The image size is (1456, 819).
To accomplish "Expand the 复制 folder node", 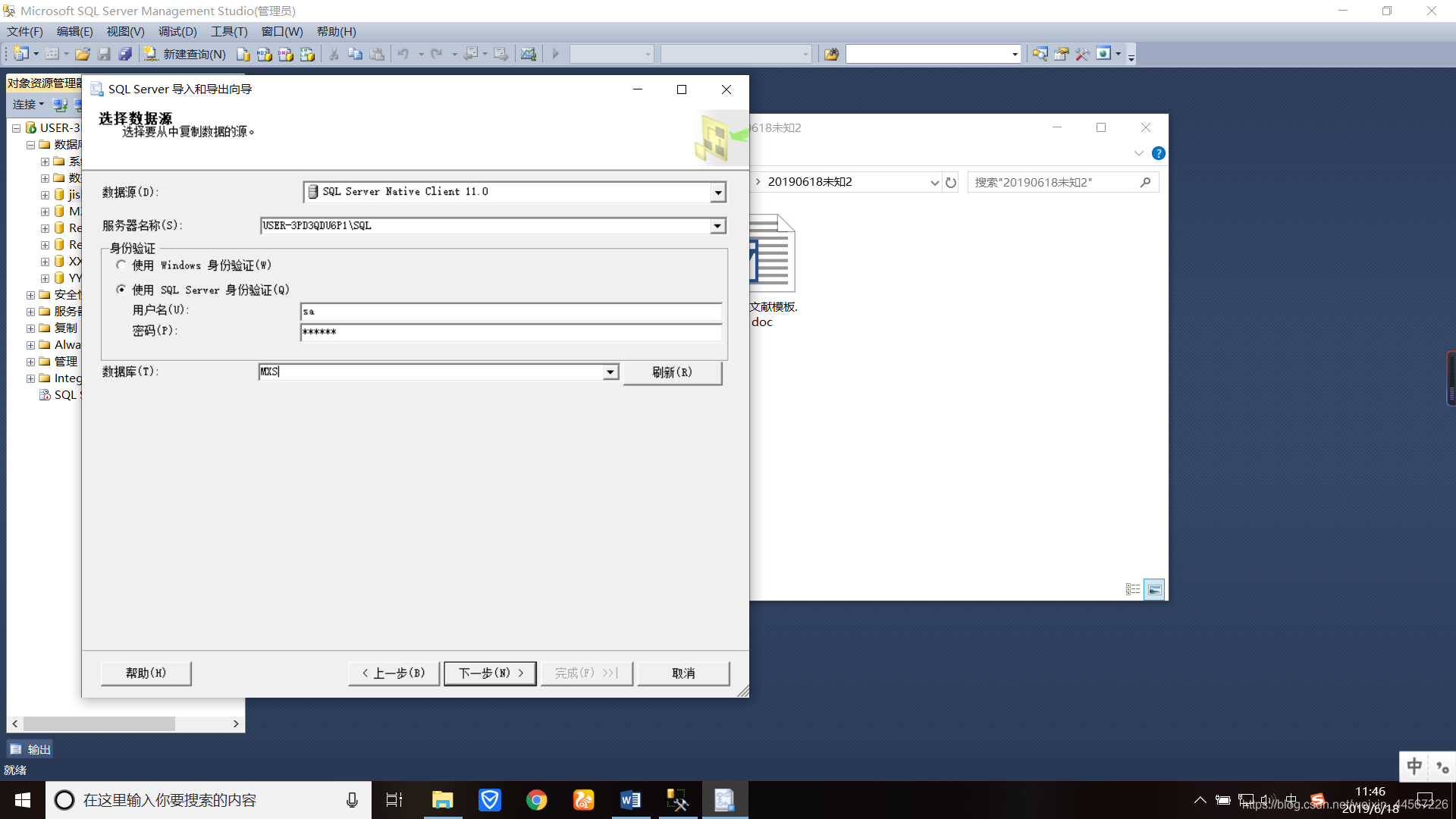I will coord(30,328).
